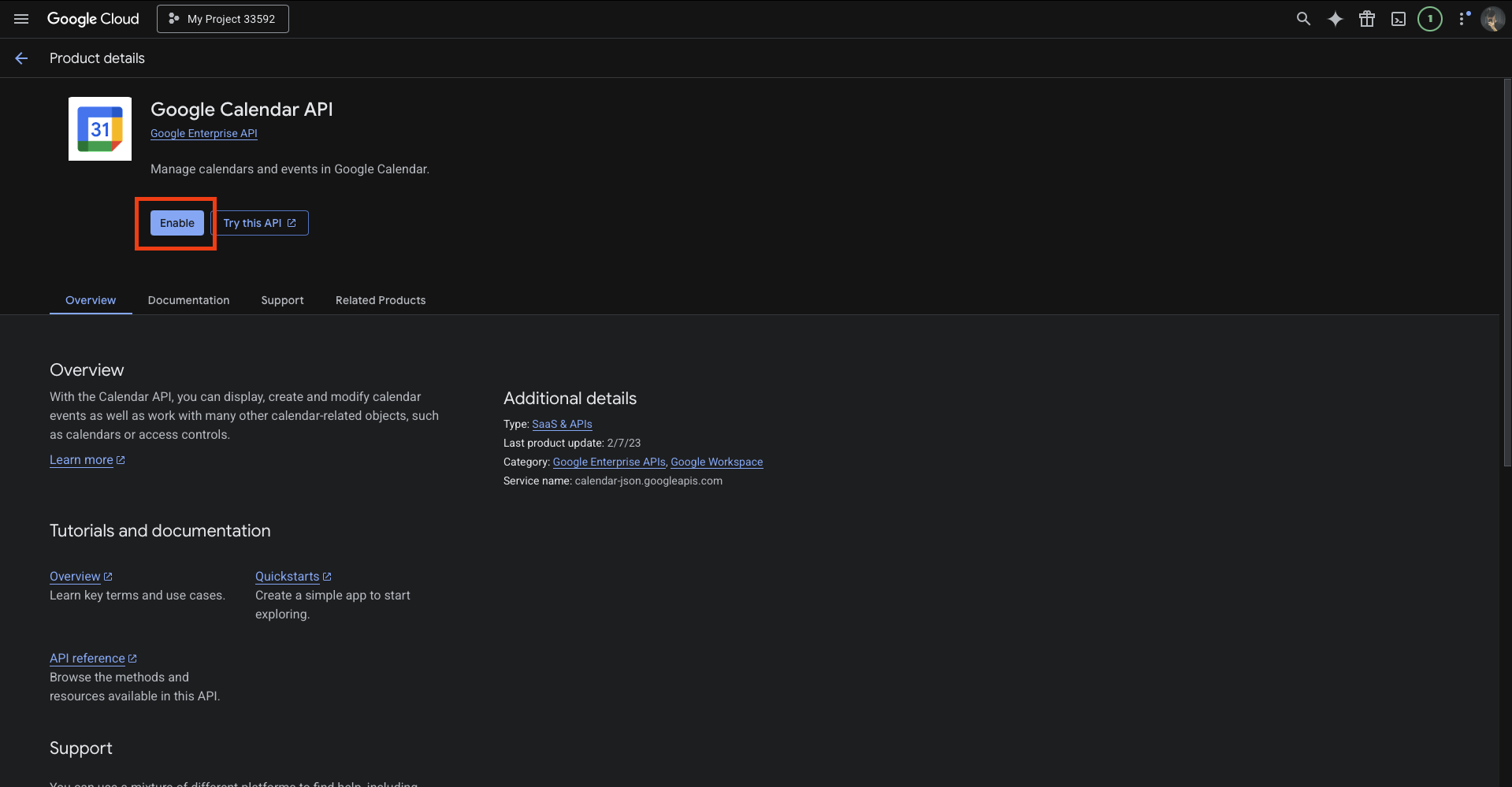Image resolution: width=1512 pixels, height=787 pixels.
Task: Activate Cloud Shell terminal icon
Action: 1398,19
